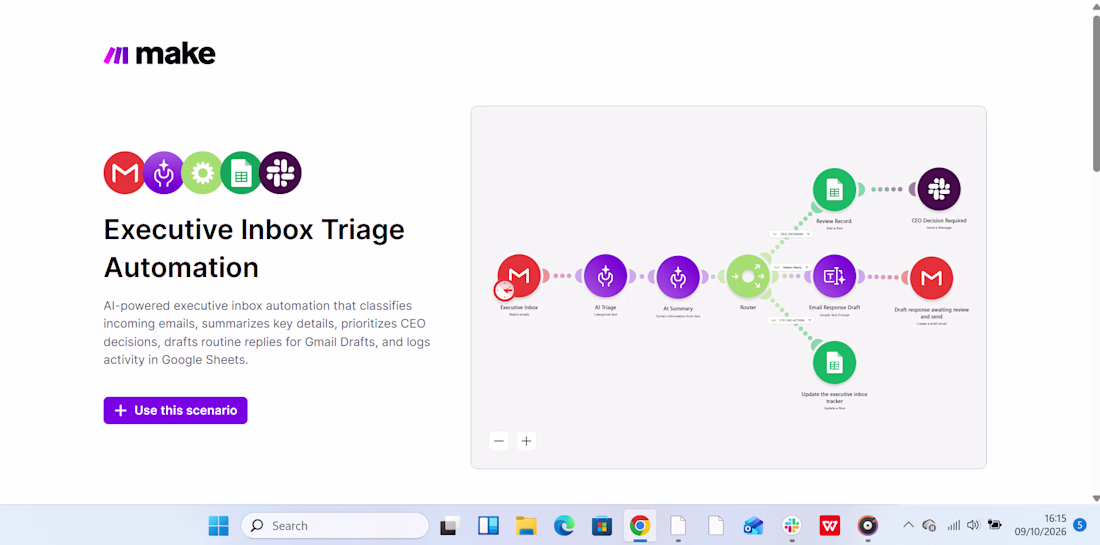The width and height of the screenshot is (1100, 545).
Task: Click the Use this scenario button
Action: (x=175, y=410)
